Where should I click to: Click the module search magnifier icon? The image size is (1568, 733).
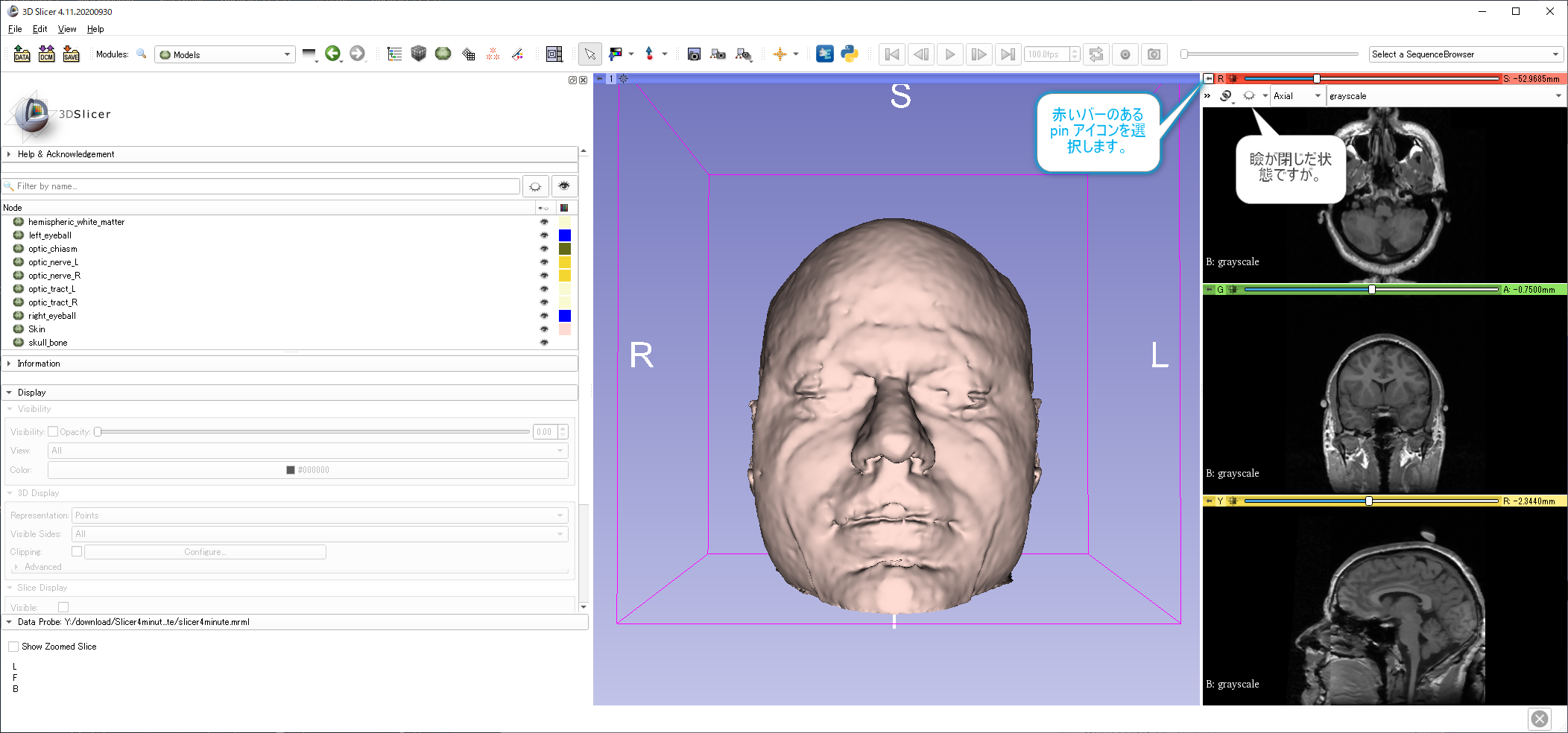point(141,54)
